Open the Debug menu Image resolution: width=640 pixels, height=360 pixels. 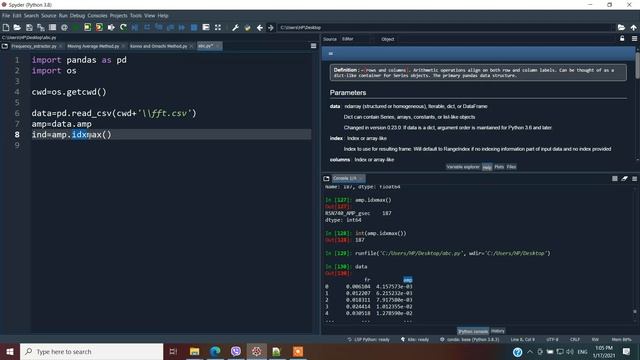[x=77, y=16]
